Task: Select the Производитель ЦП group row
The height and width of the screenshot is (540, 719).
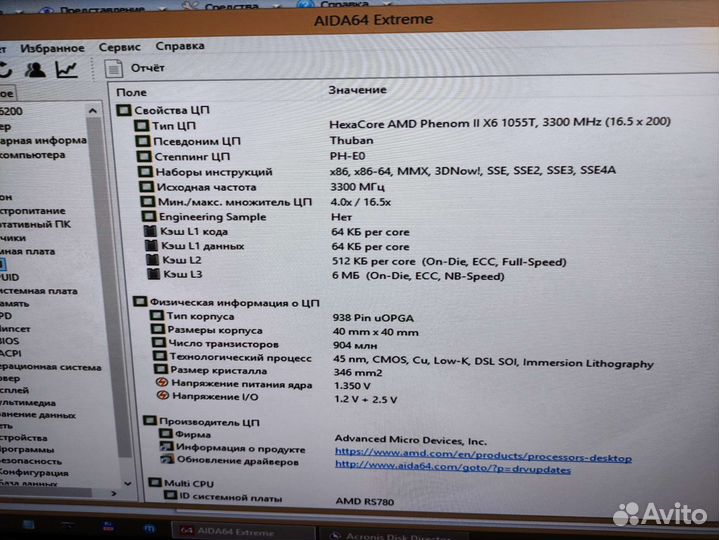Action: coord(202,421)
